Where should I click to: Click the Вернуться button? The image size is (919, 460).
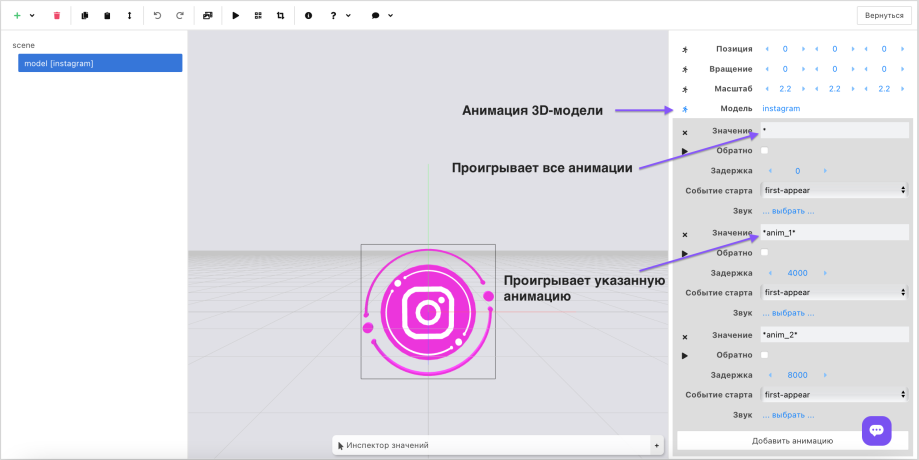tap(884, 16)
